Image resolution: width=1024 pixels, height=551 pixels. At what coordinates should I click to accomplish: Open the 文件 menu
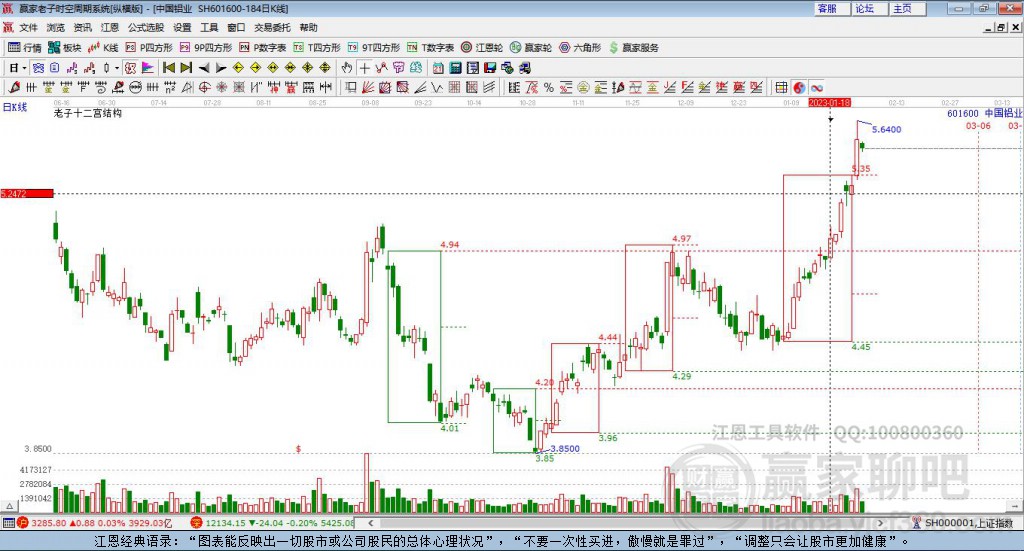pos(28,27)
